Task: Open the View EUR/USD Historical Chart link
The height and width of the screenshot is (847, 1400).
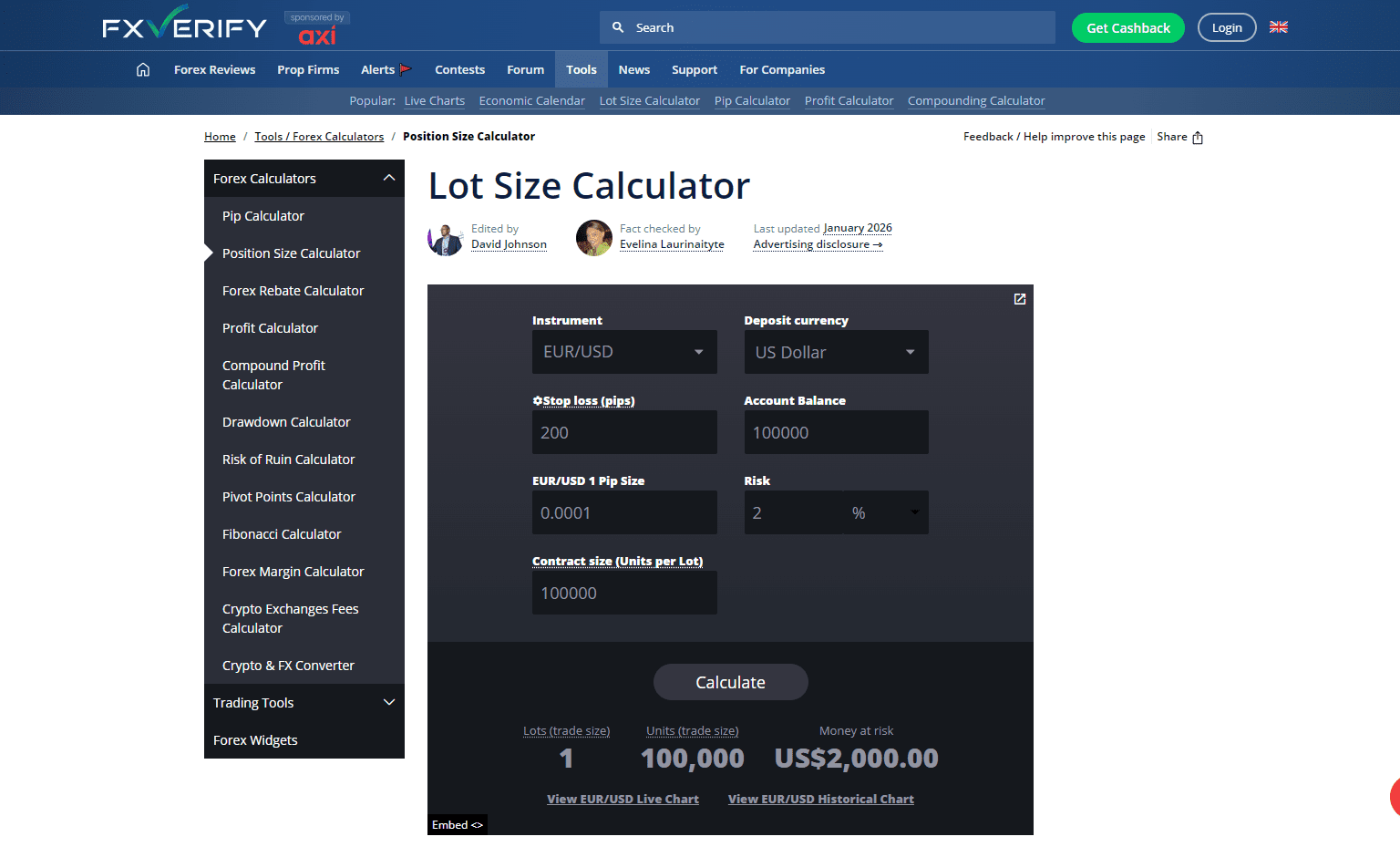Action: (820, 799)
